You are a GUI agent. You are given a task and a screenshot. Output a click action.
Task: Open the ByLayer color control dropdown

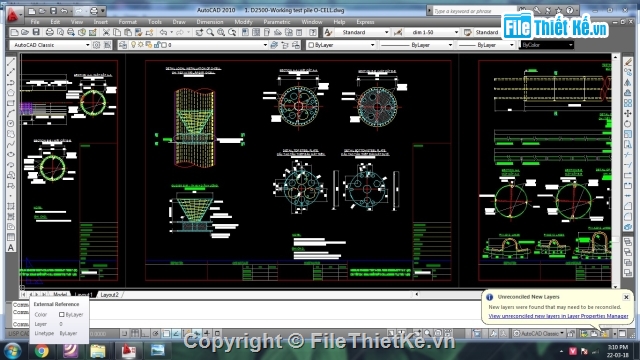(x=341, y=45)
